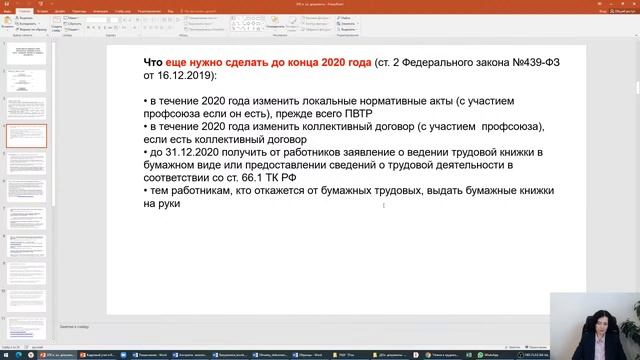
Task: Click the text 'если есть коллективный договор'
Action: pyautogui.click(x=225, y=140)
